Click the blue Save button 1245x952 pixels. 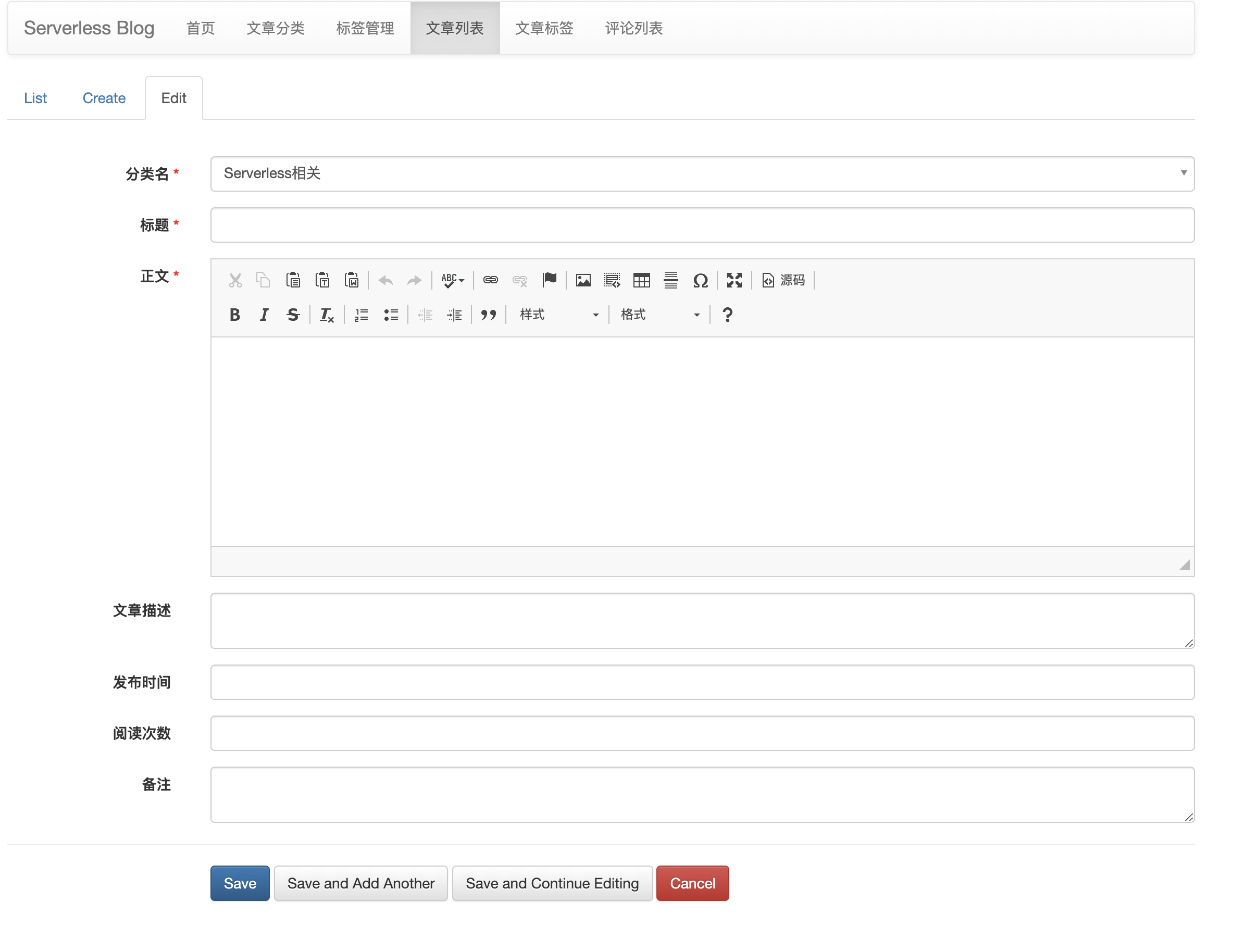pyautogui.click(x=240, y=883)
